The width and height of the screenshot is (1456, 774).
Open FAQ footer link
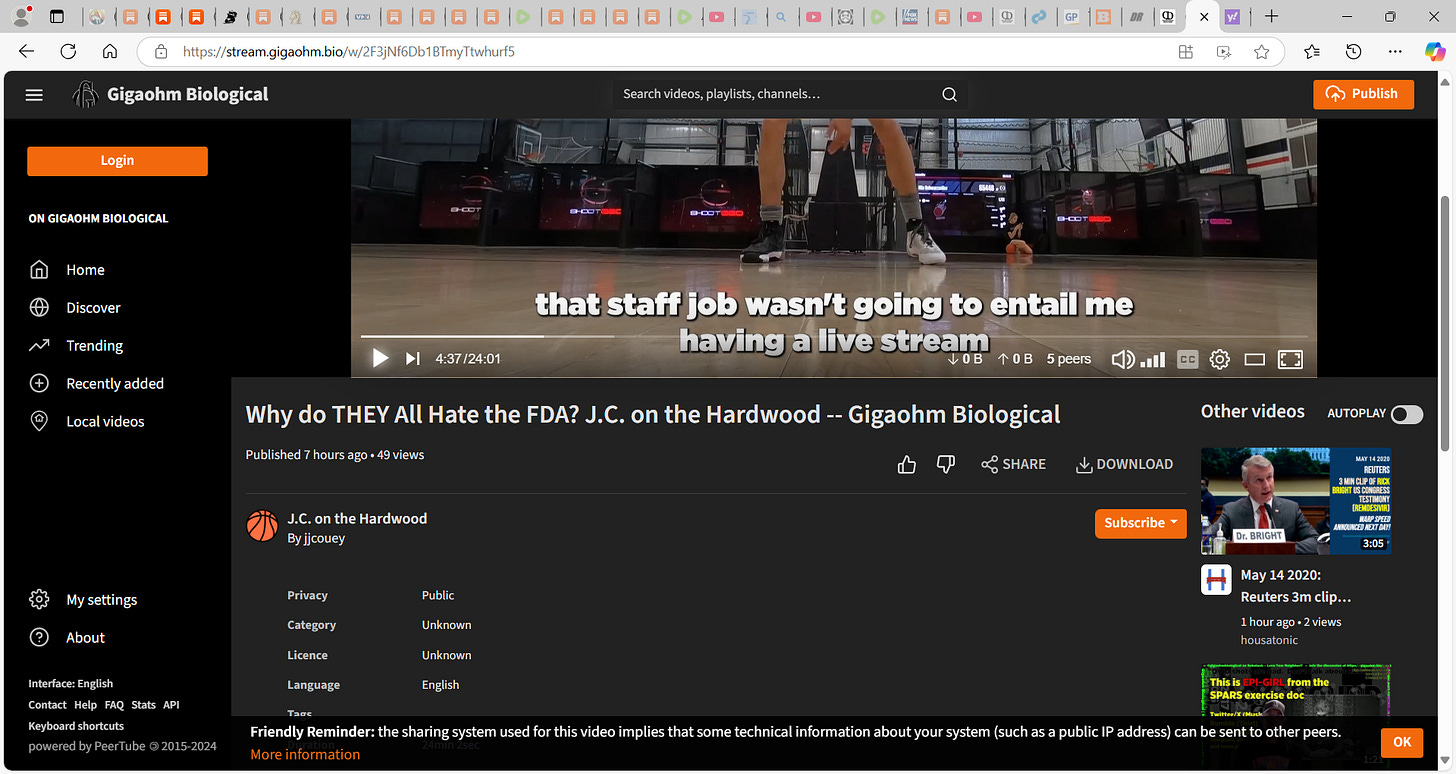[114, 705]
